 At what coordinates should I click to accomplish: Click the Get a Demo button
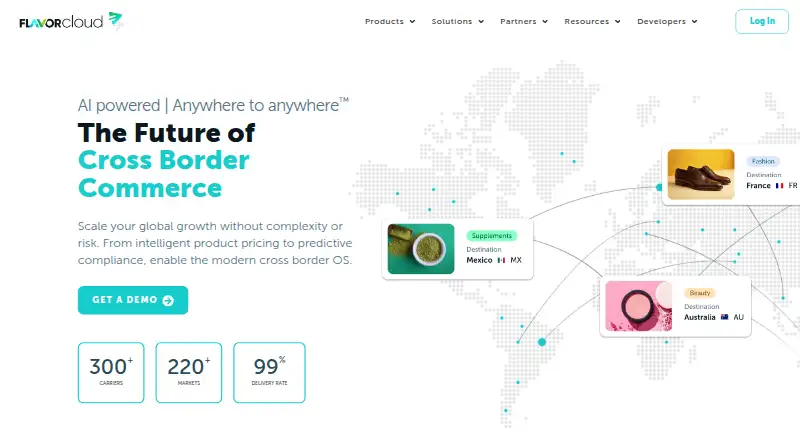[x=133, y=300]
